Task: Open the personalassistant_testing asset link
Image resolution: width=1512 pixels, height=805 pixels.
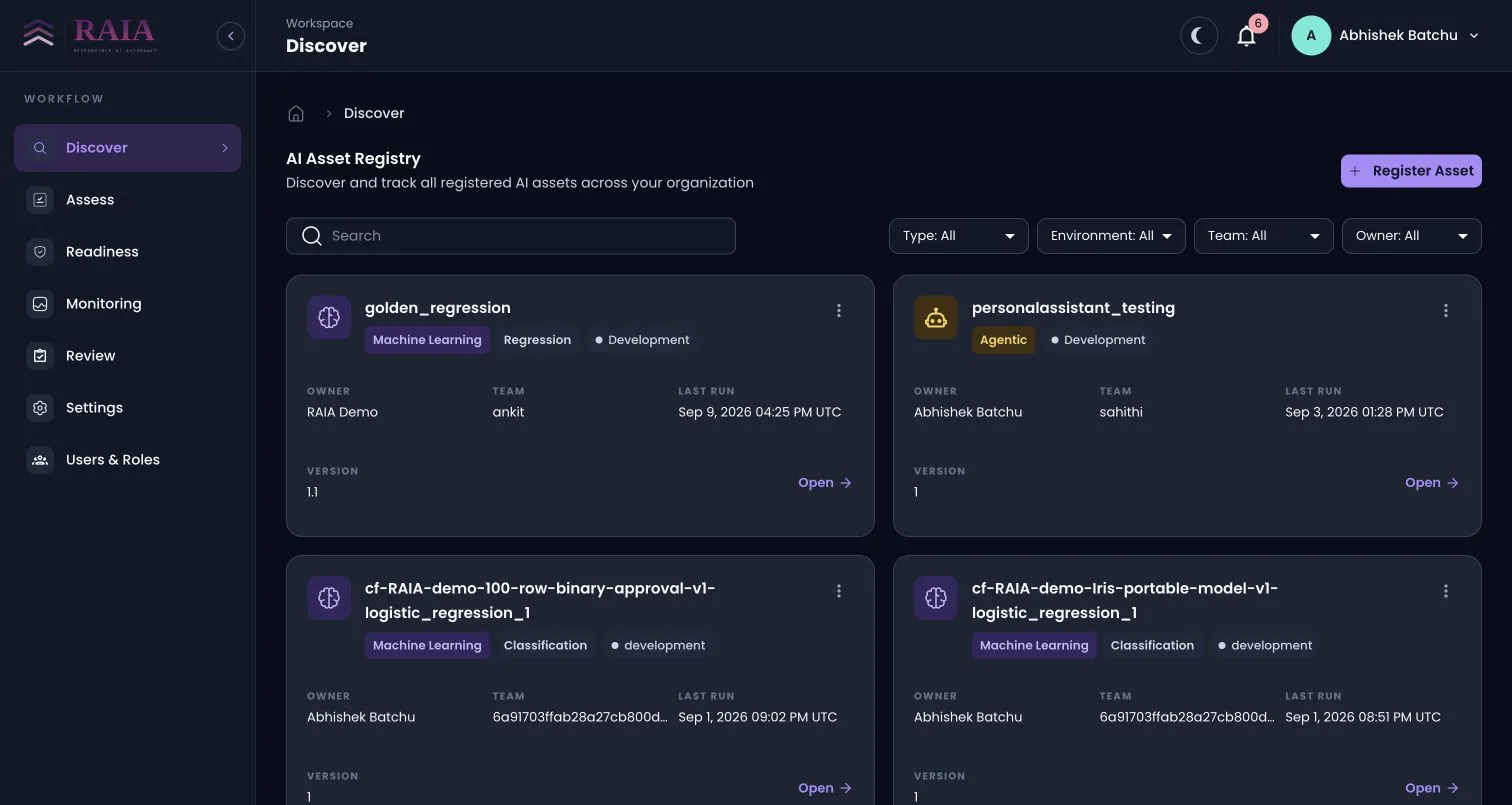Action: point(1432,483)
